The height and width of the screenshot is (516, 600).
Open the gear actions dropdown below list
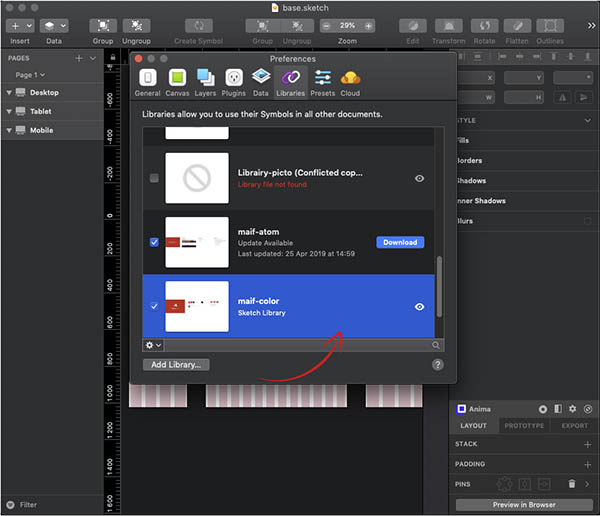(153, 345)
